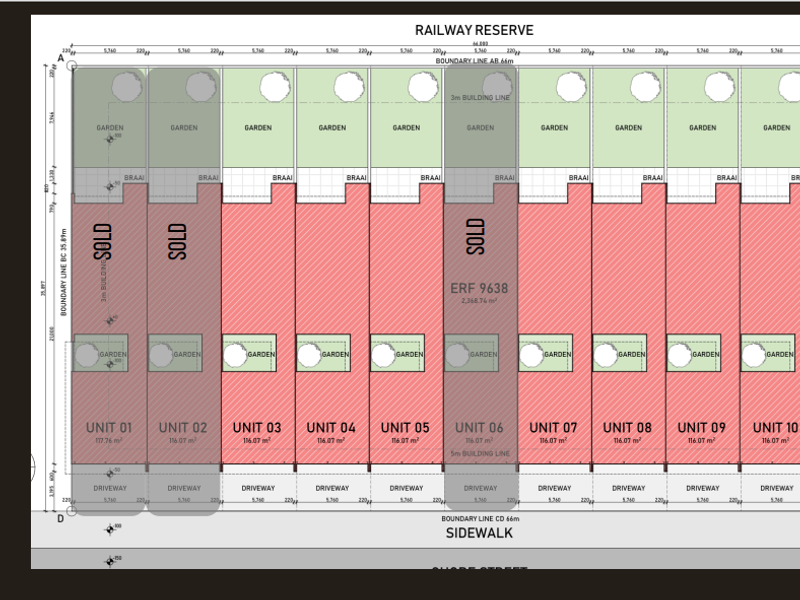Click the Unit 03 label
This screenshot has height=600, width=800.
(258, 428)
